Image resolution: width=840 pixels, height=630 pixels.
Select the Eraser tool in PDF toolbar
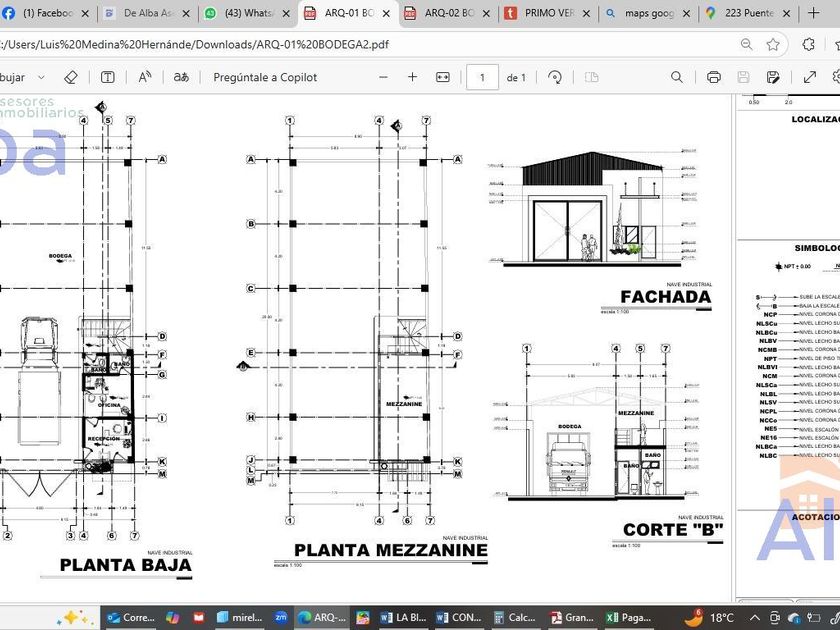[x=71, y=77]
